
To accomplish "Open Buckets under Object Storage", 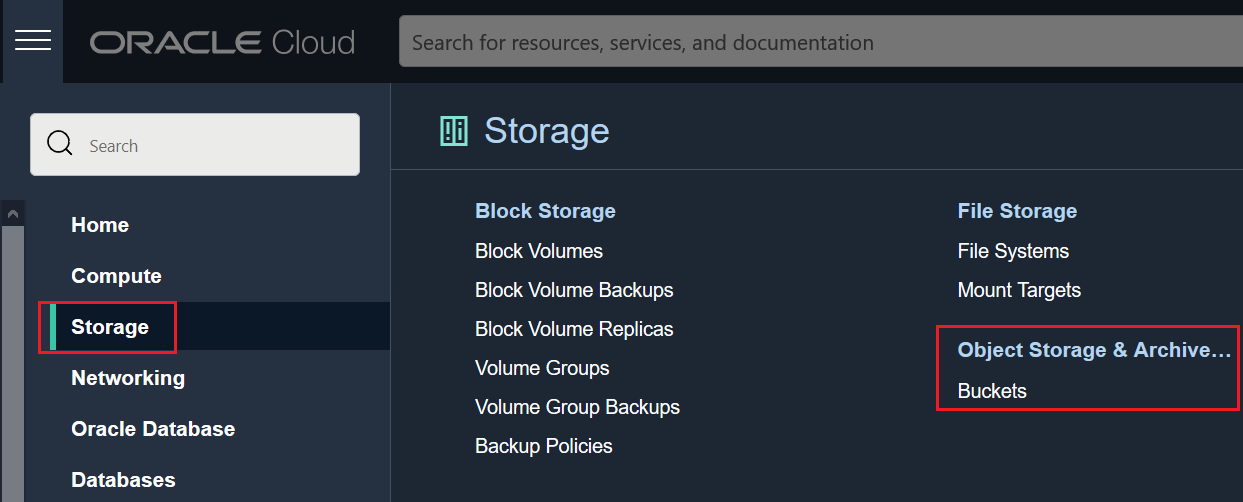I will click(992, 391).
